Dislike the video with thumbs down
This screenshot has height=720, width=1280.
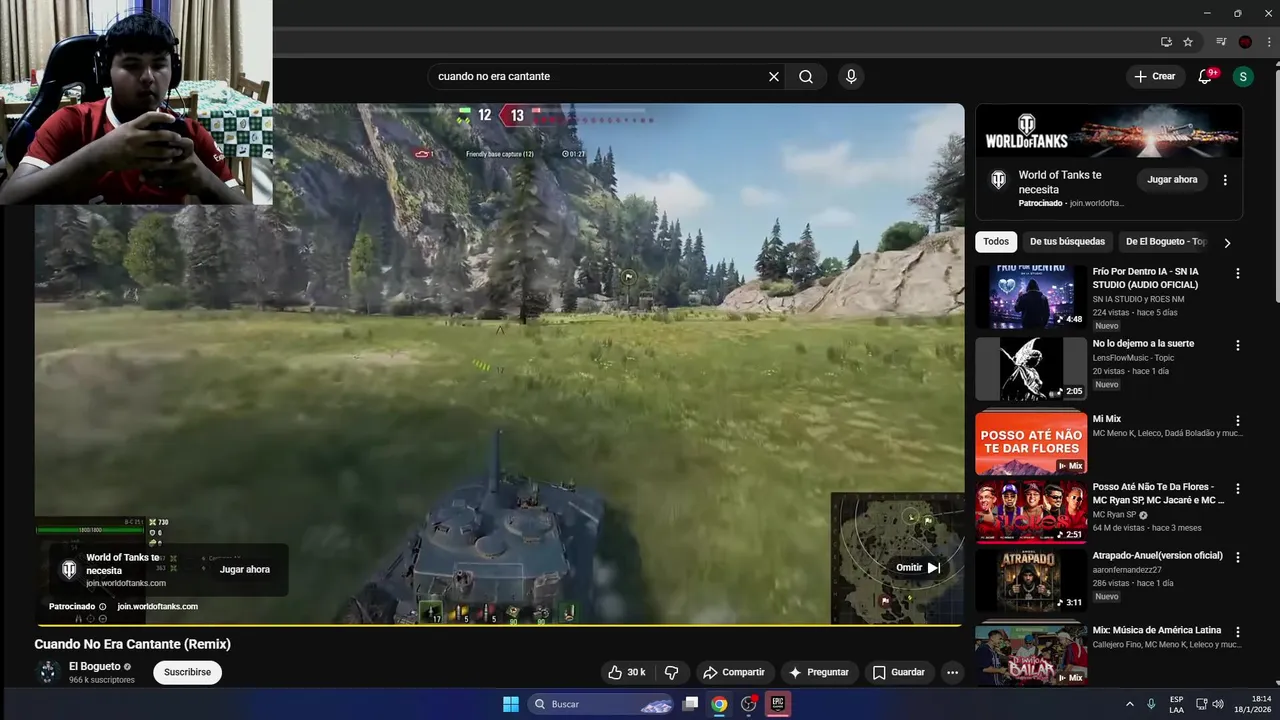pyautogui.click(x=672, y=672)
